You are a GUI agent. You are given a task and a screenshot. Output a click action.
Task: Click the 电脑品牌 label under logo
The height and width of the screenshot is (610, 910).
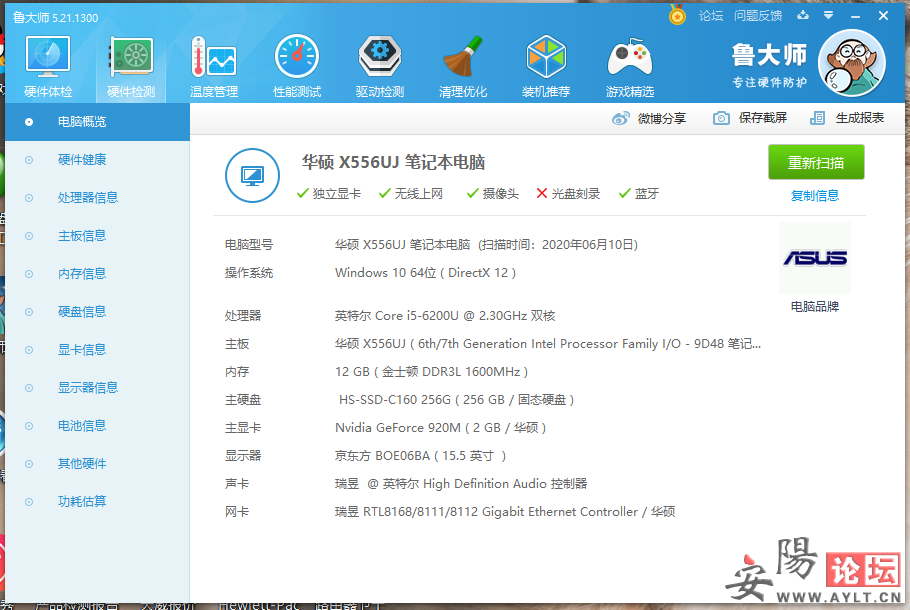[x=815, y=306]
